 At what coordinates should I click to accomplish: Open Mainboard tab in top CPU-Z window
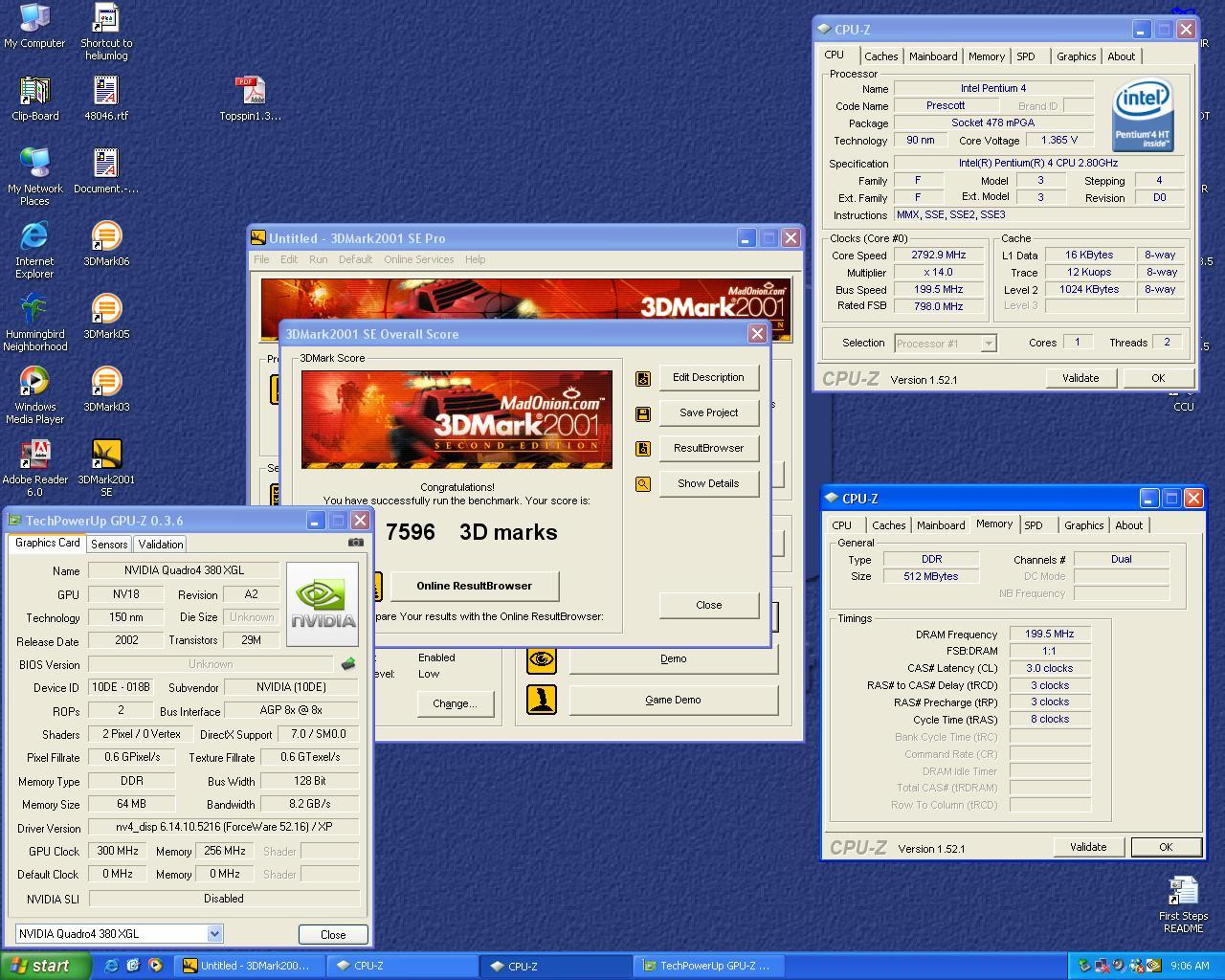pyautogui.click(x=933, y=56)
